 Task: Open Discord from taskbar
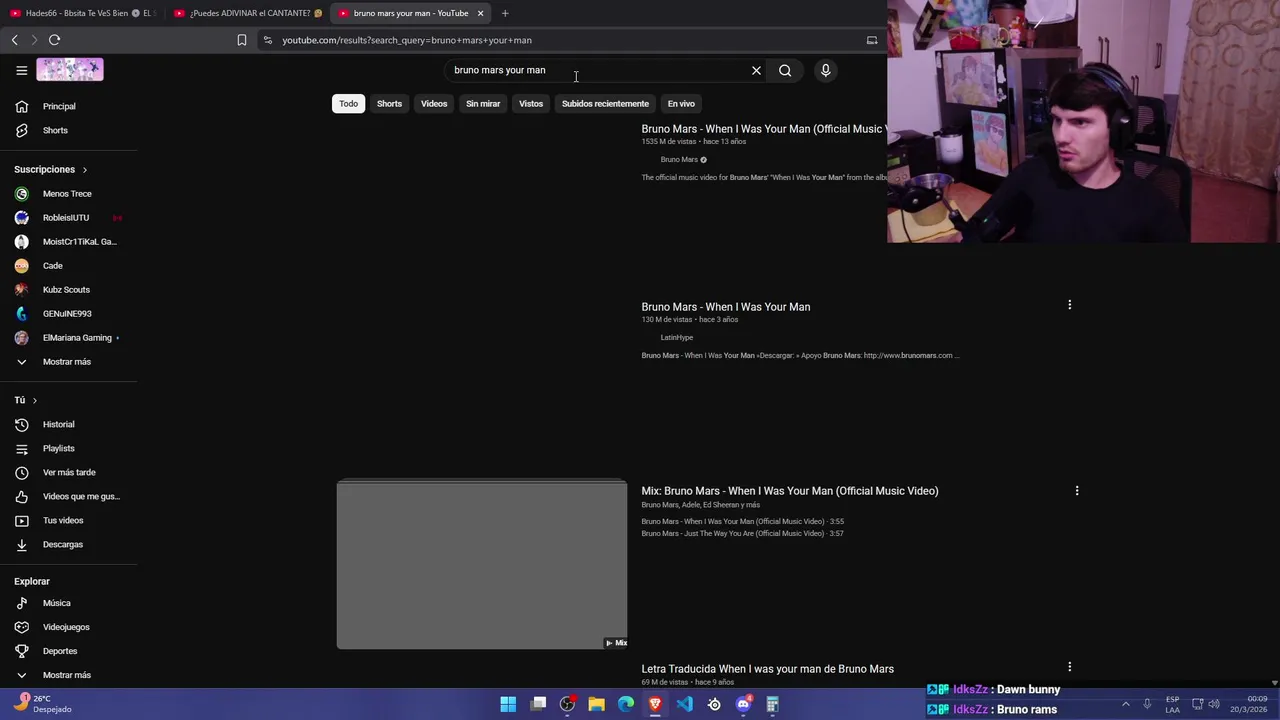pos(743,704)
